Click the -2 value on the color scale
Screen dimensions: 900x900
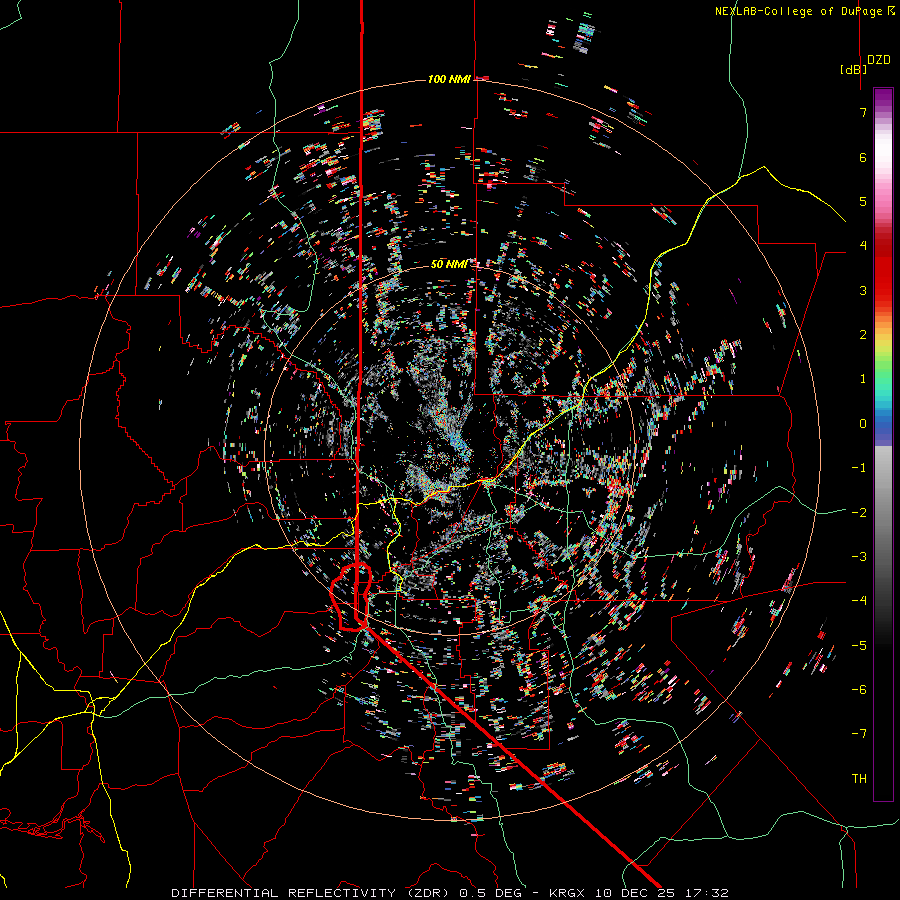859,512
